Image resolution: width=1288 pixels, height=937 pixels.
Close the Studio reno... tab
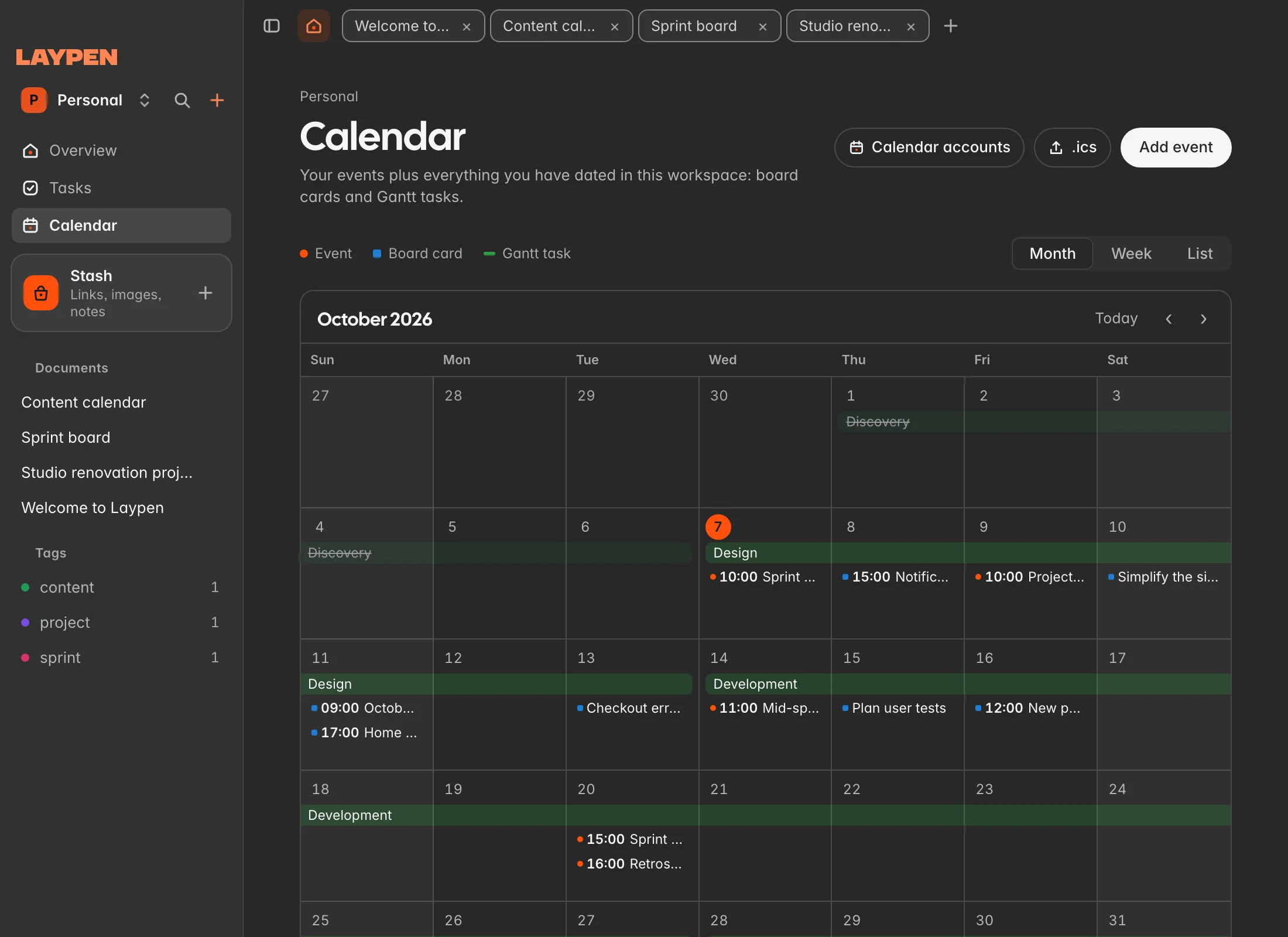(911, 26)
